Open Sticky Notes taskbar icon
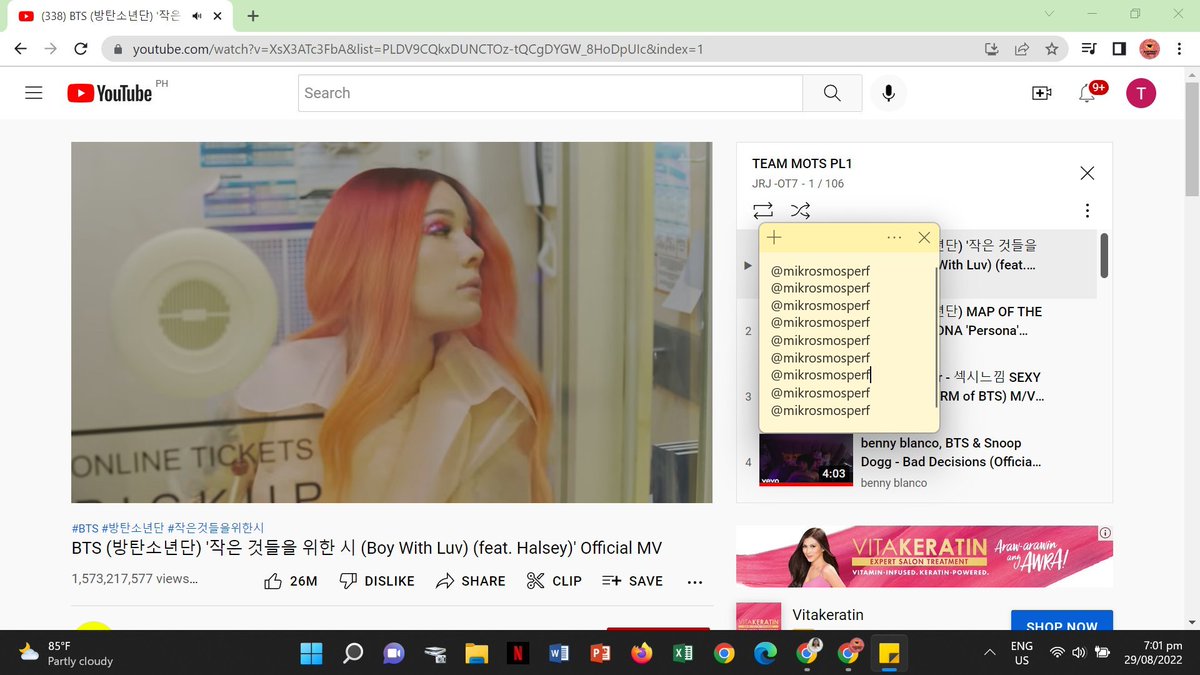Image resolution: width=1200 pixels, height=675 pixels. tap(888, 653)
